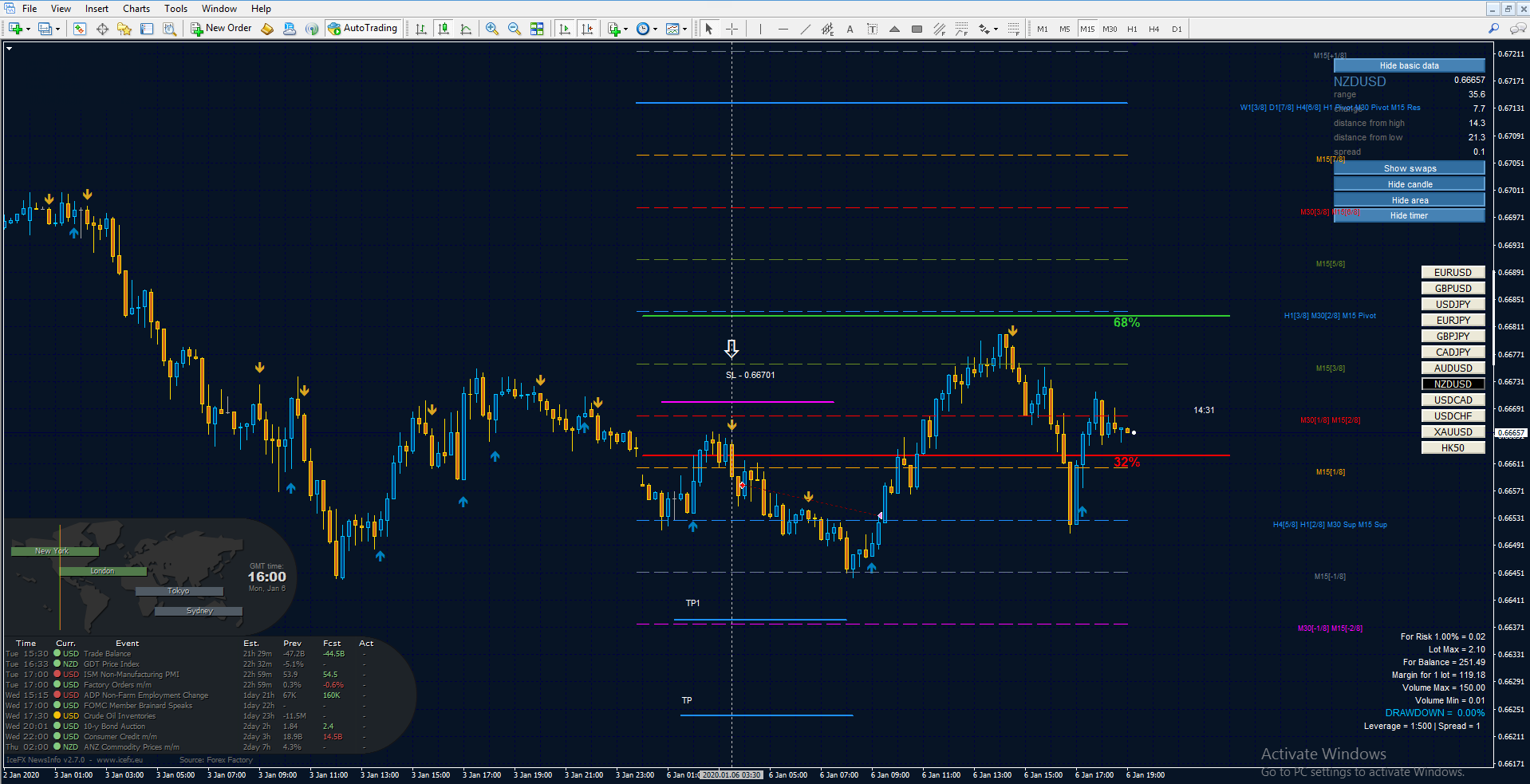Select the Text Label tool
This screenshot has height=784, width=1530.
tap(873, 29)
